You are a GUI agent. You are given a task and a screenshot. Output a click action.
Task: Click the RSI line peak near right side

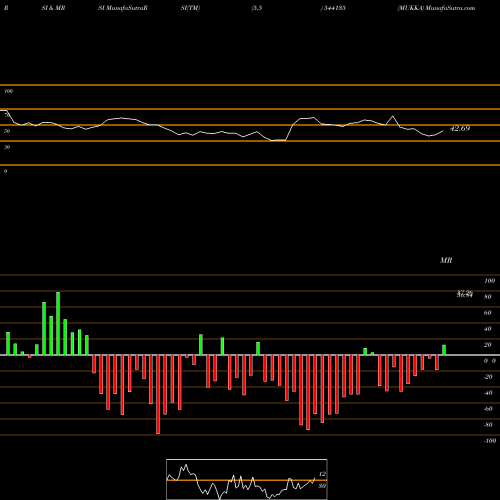[x=393, y=116]
